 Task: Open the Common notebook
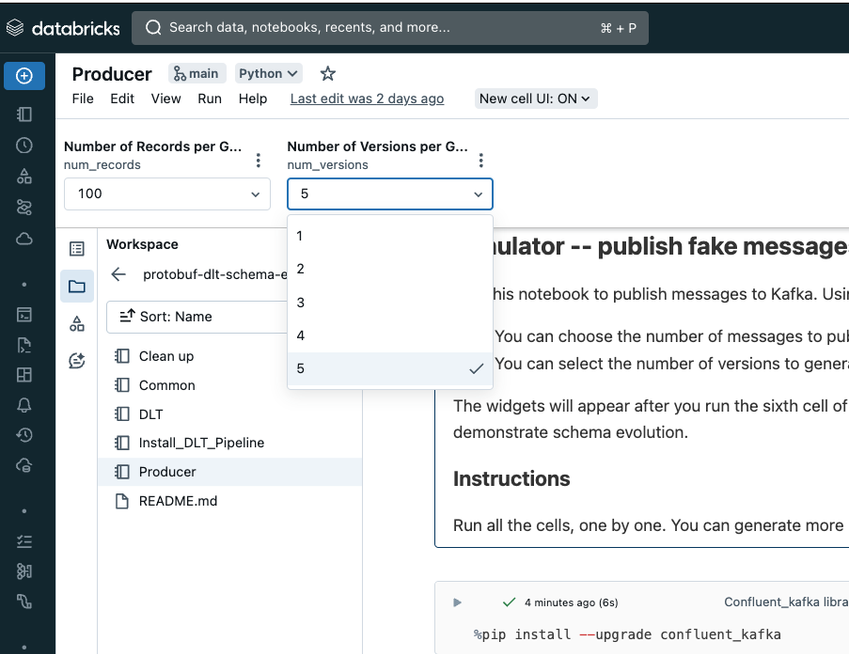(230, 385)
